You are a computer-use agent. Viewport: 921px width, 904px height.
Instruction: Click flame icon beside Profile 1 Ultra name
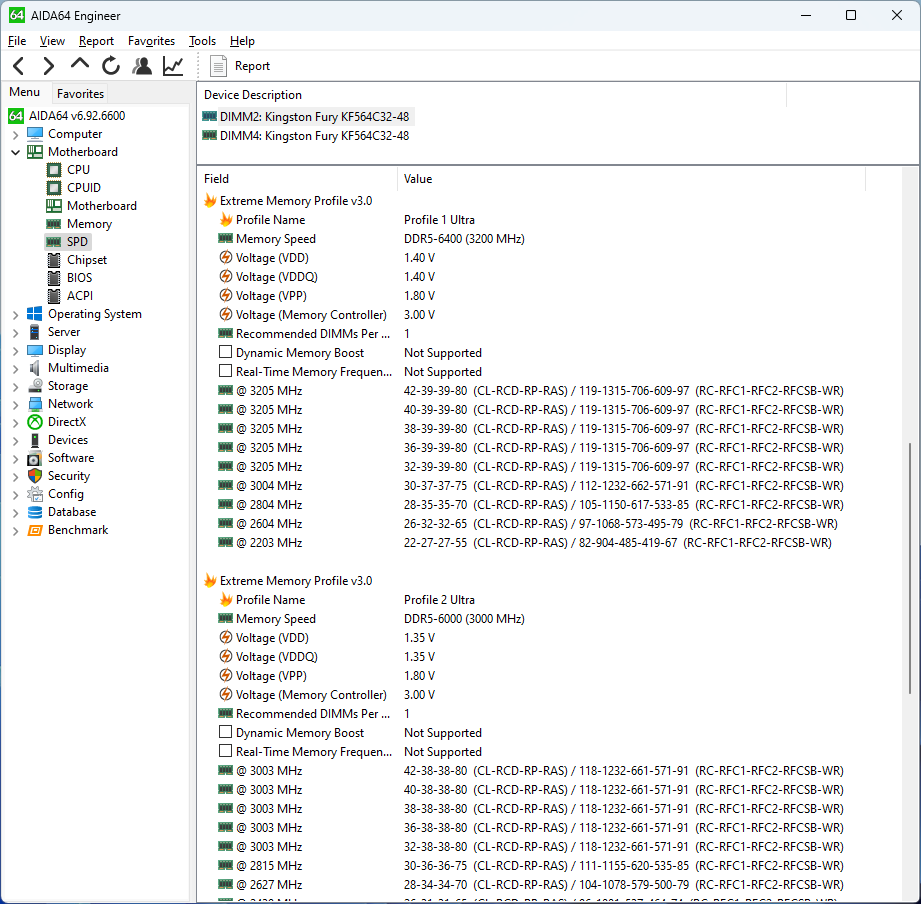226,220
